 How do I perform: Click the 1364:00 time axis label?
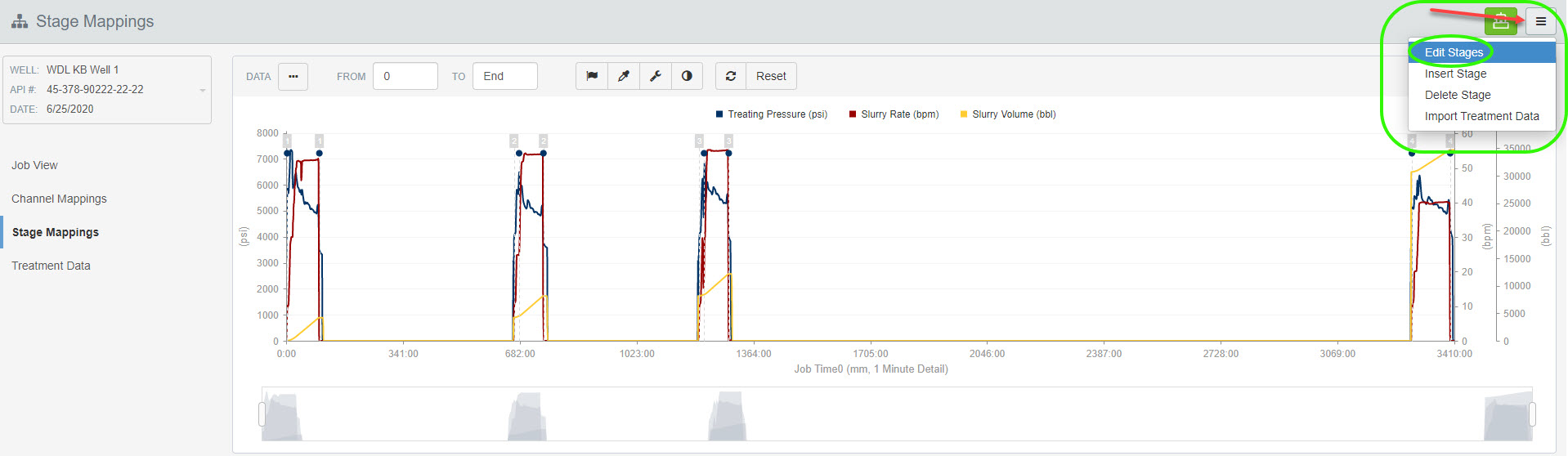point(753,354)
